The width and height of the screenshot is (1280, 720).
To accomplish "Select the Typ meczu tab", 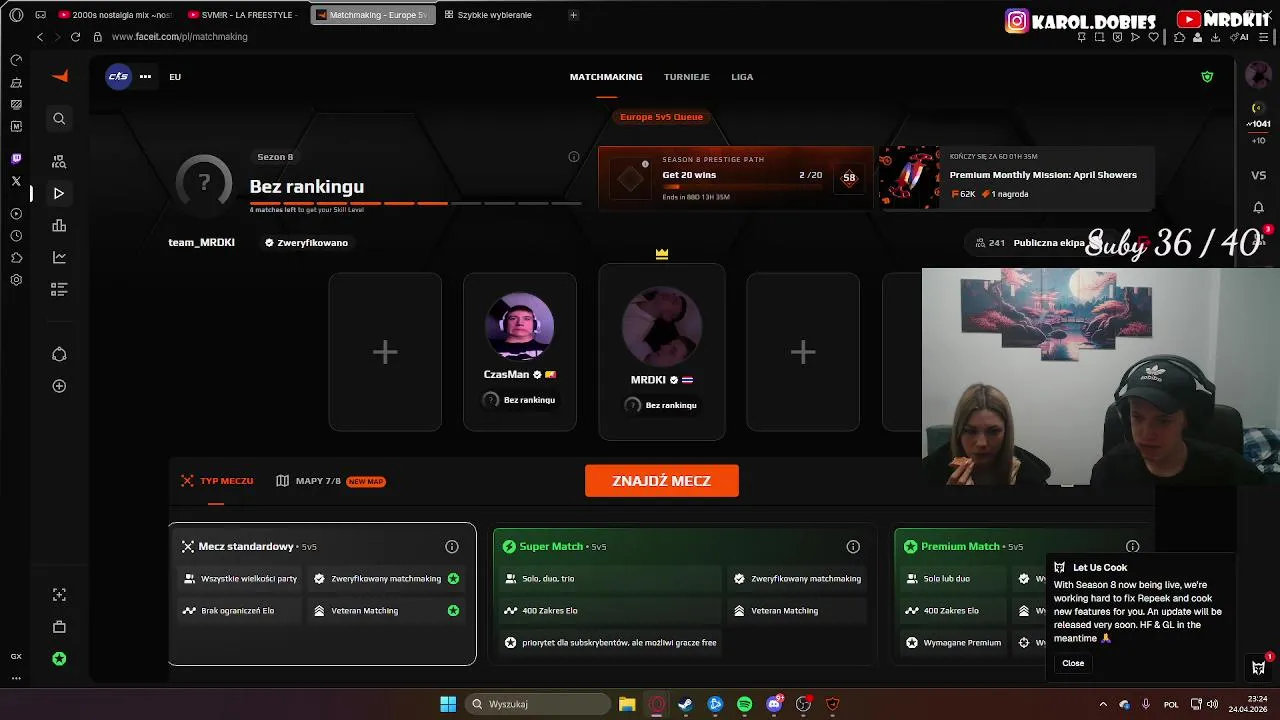I will click(x=217, y=481).
